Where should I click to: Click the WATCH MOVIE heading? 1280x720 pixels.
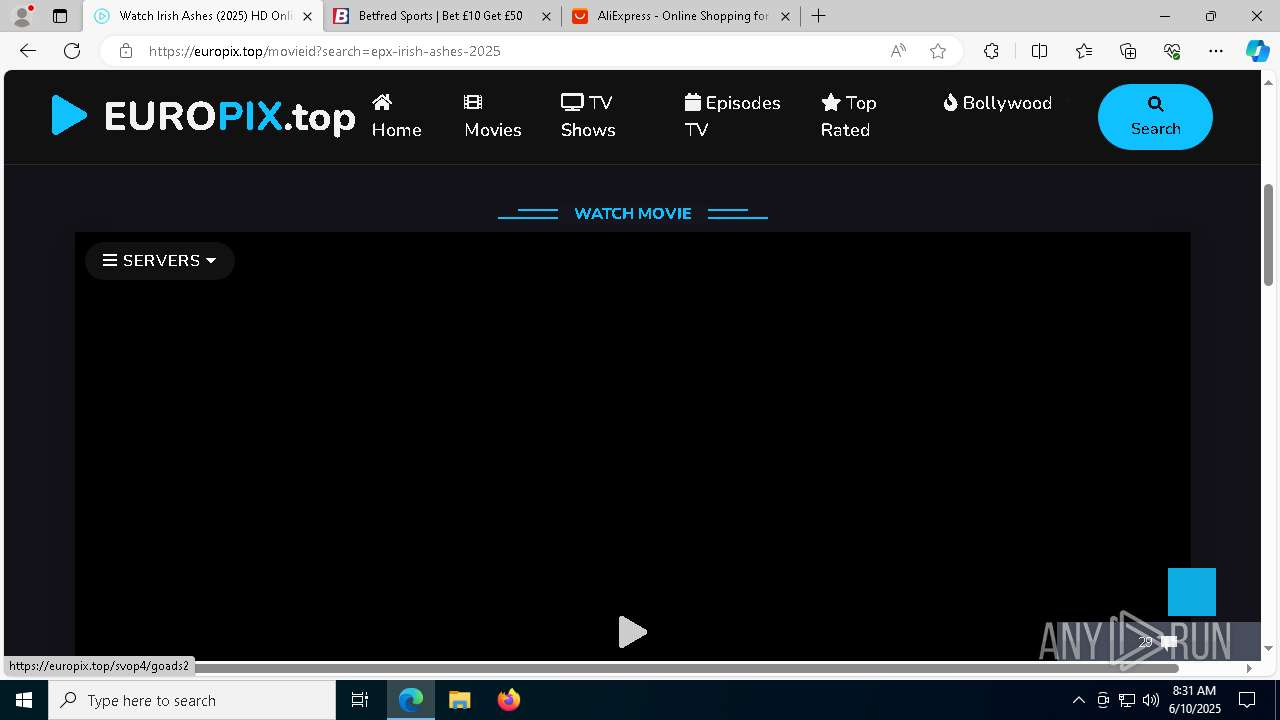click(633, 213)
